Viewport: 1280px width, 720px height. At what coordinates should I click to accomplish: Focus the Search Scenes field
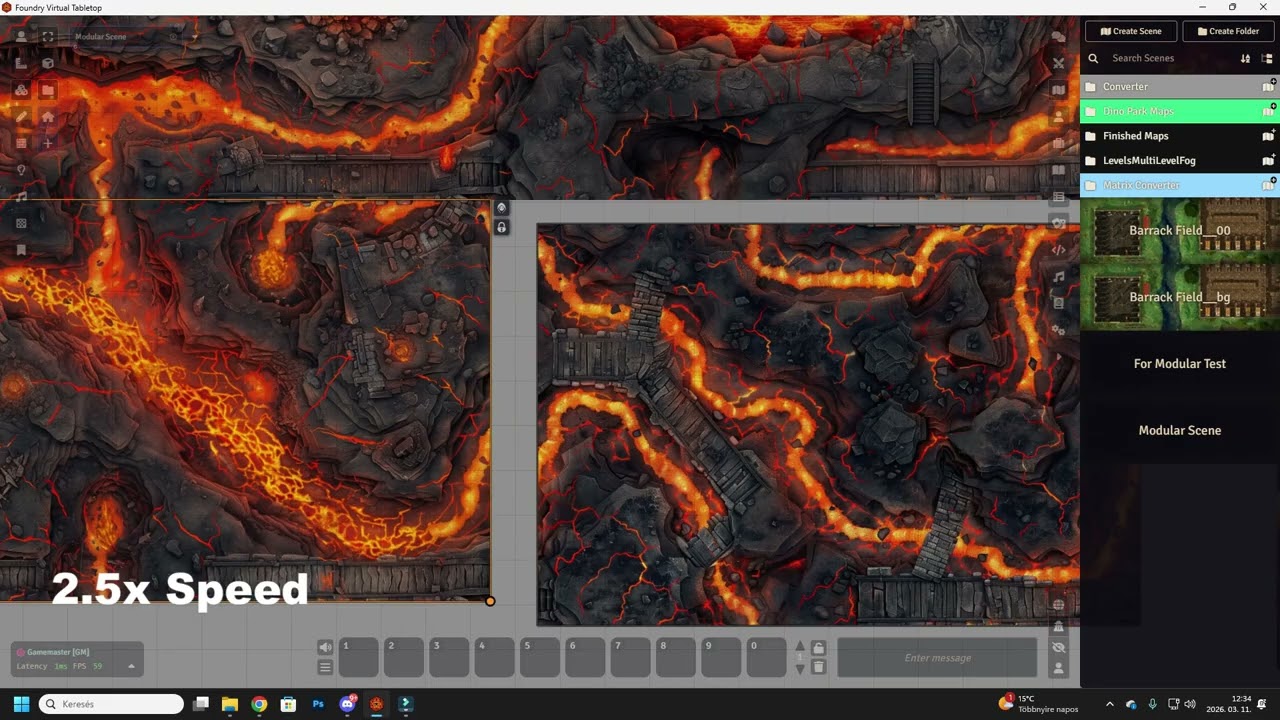point(1170,58)
